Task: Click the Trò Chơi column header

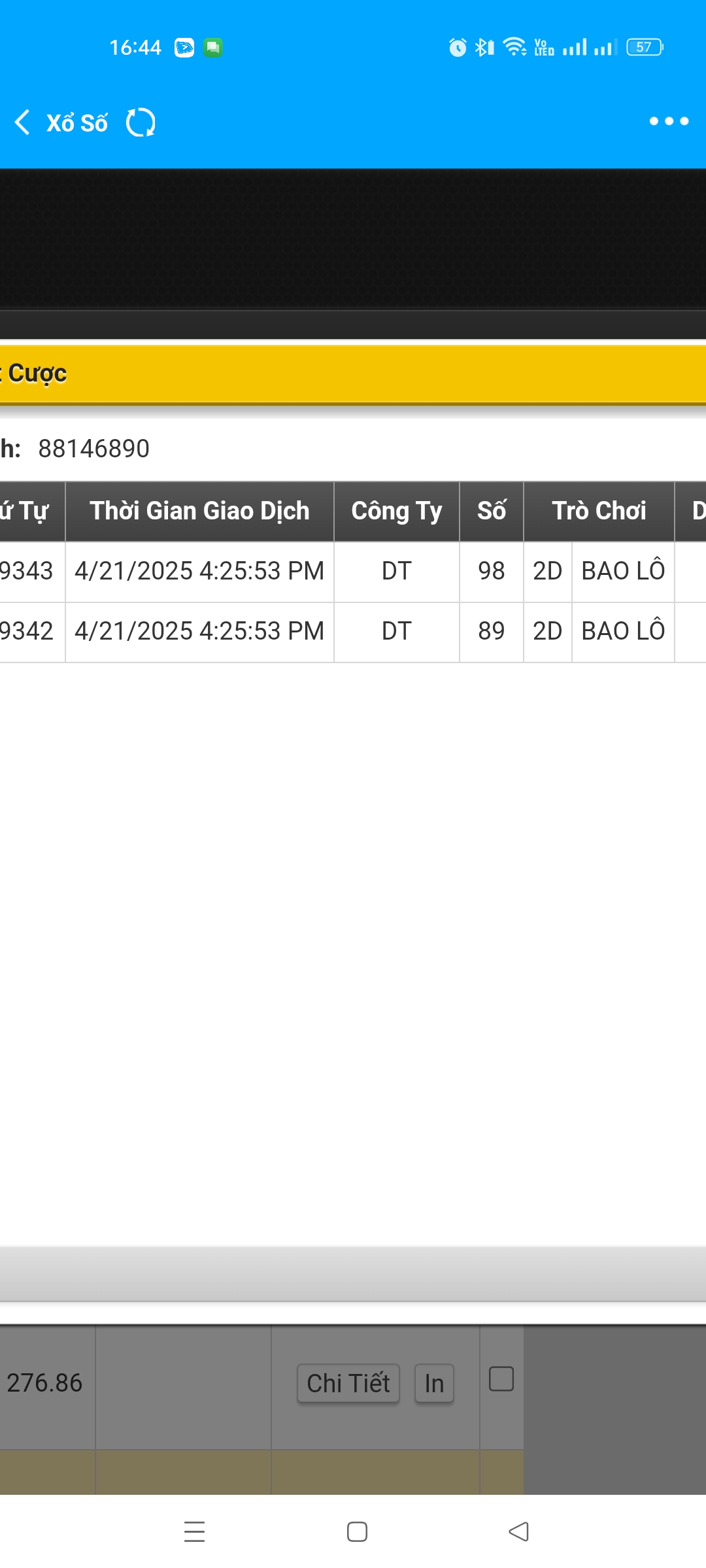Action: point(599,511)
